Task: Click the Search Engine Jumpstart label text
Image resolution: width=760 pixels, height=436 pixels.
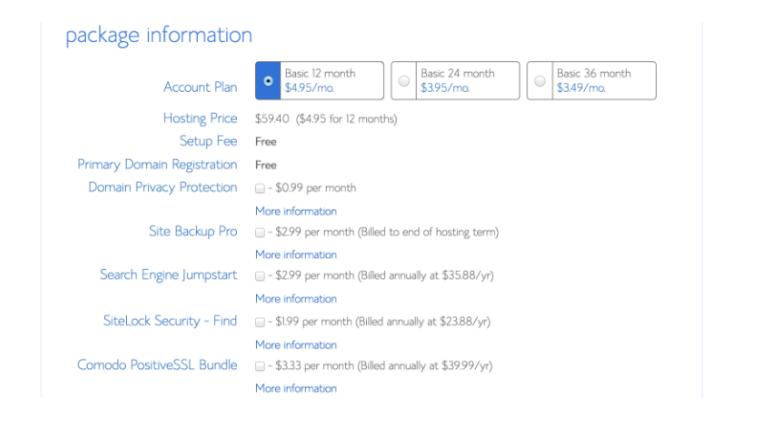Action: point(169,275)
